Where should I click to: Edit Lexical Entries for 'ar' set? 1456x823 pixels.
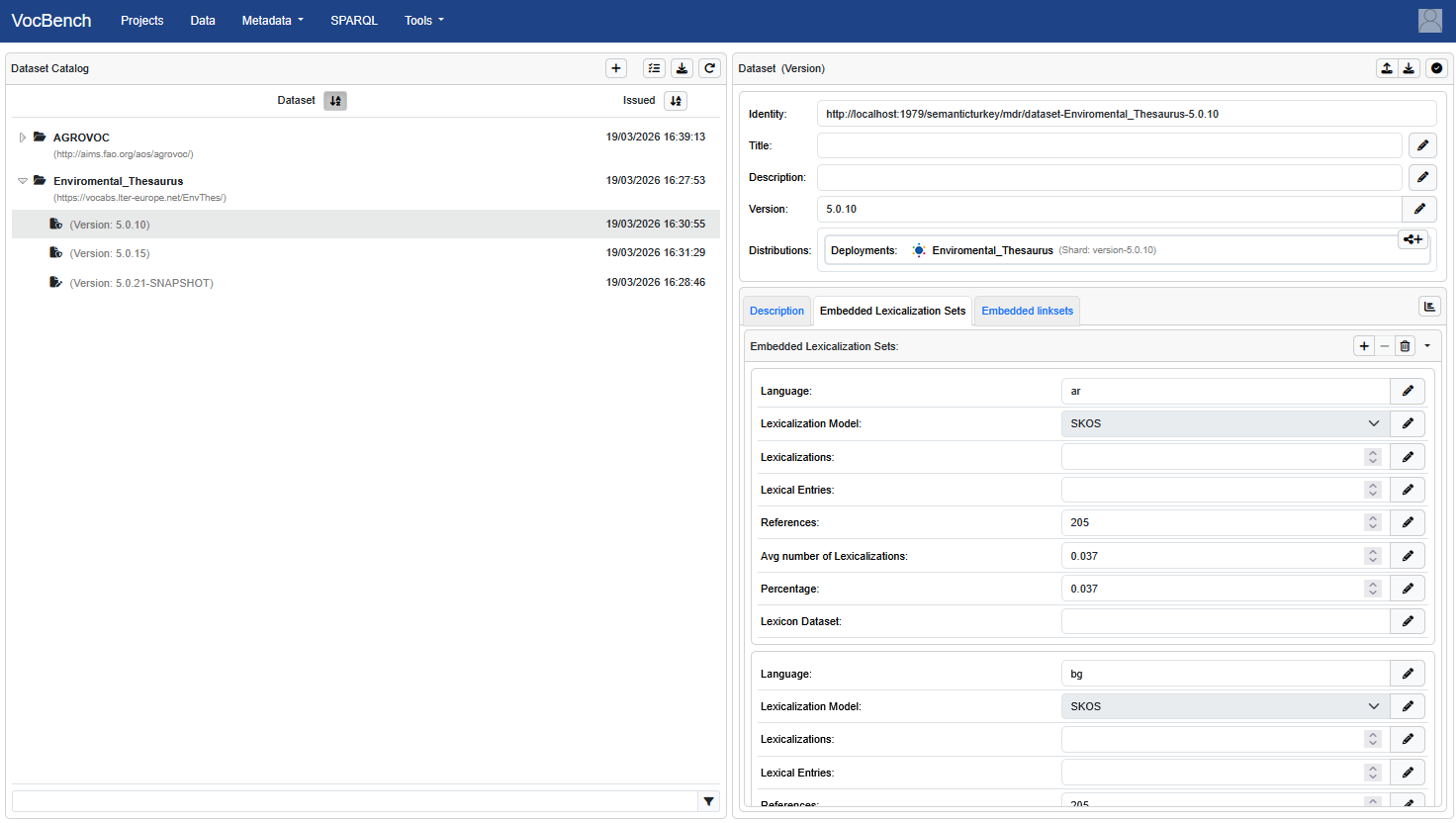tap(1408, 490)
